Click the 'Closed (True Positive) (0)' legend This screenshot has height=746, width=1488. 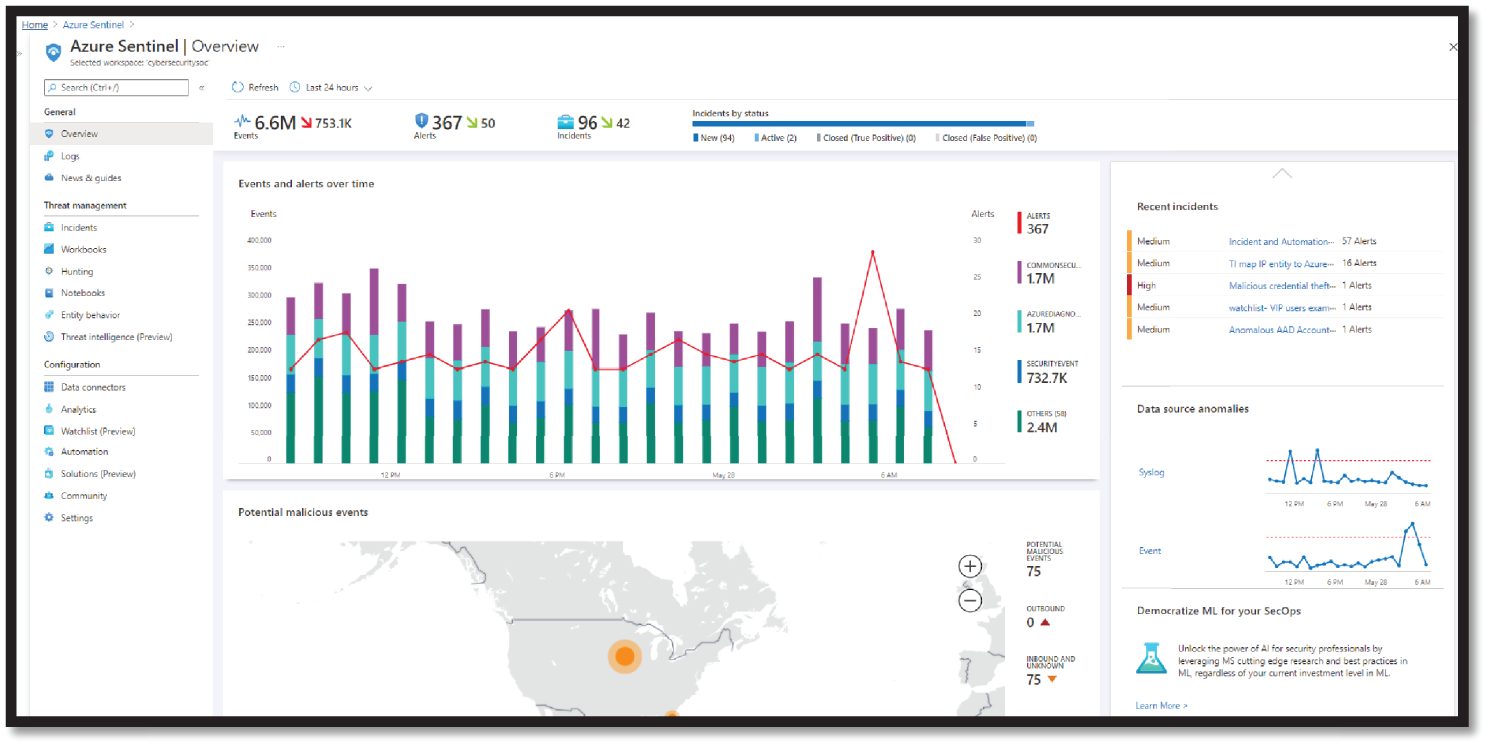[x=866, y=138]
